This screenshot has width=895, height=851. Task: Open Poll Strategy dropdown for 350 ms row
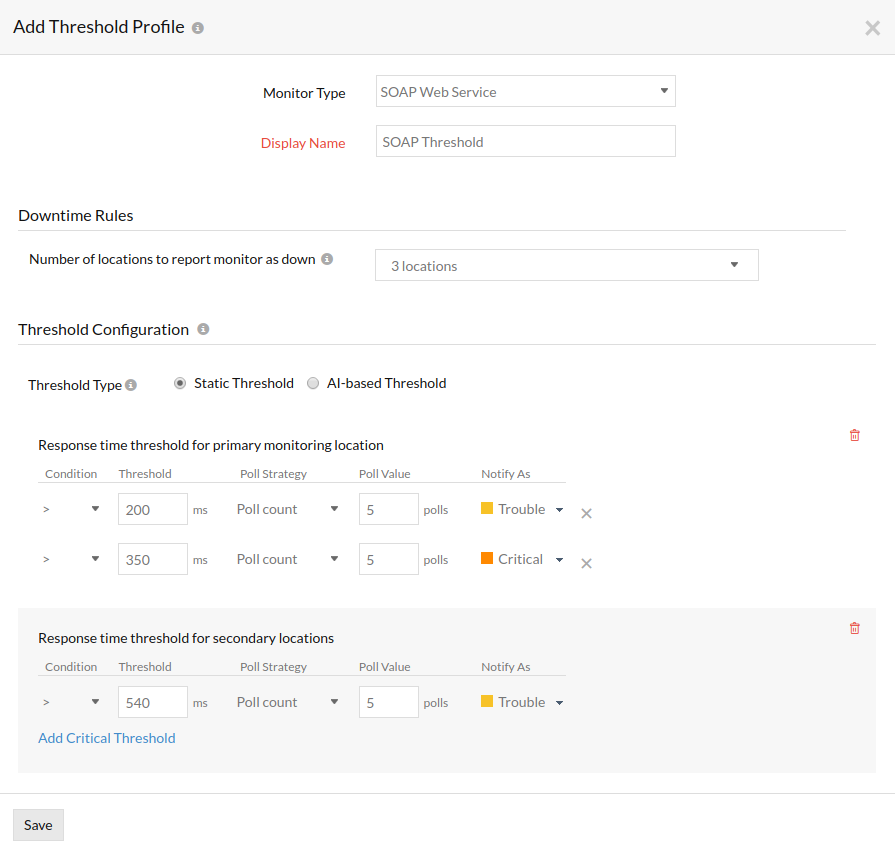point(288,559)
